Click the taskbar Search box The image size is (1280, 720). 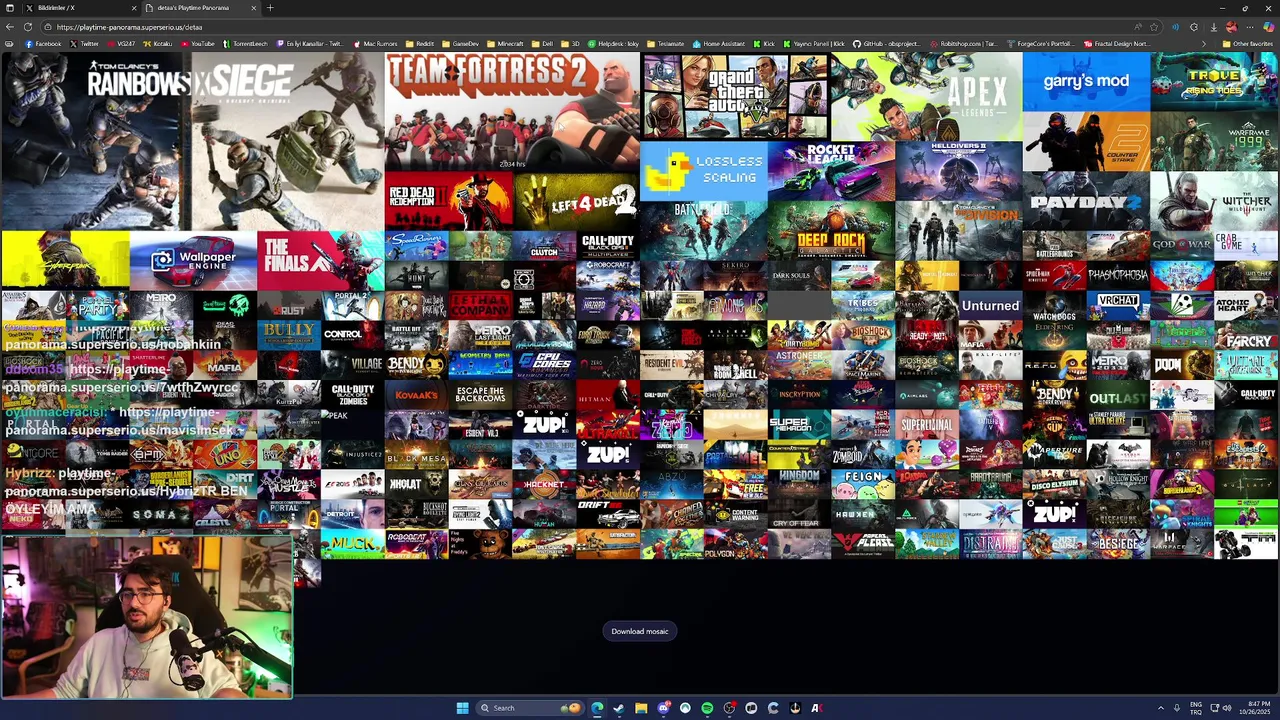(x=530, y=708)
